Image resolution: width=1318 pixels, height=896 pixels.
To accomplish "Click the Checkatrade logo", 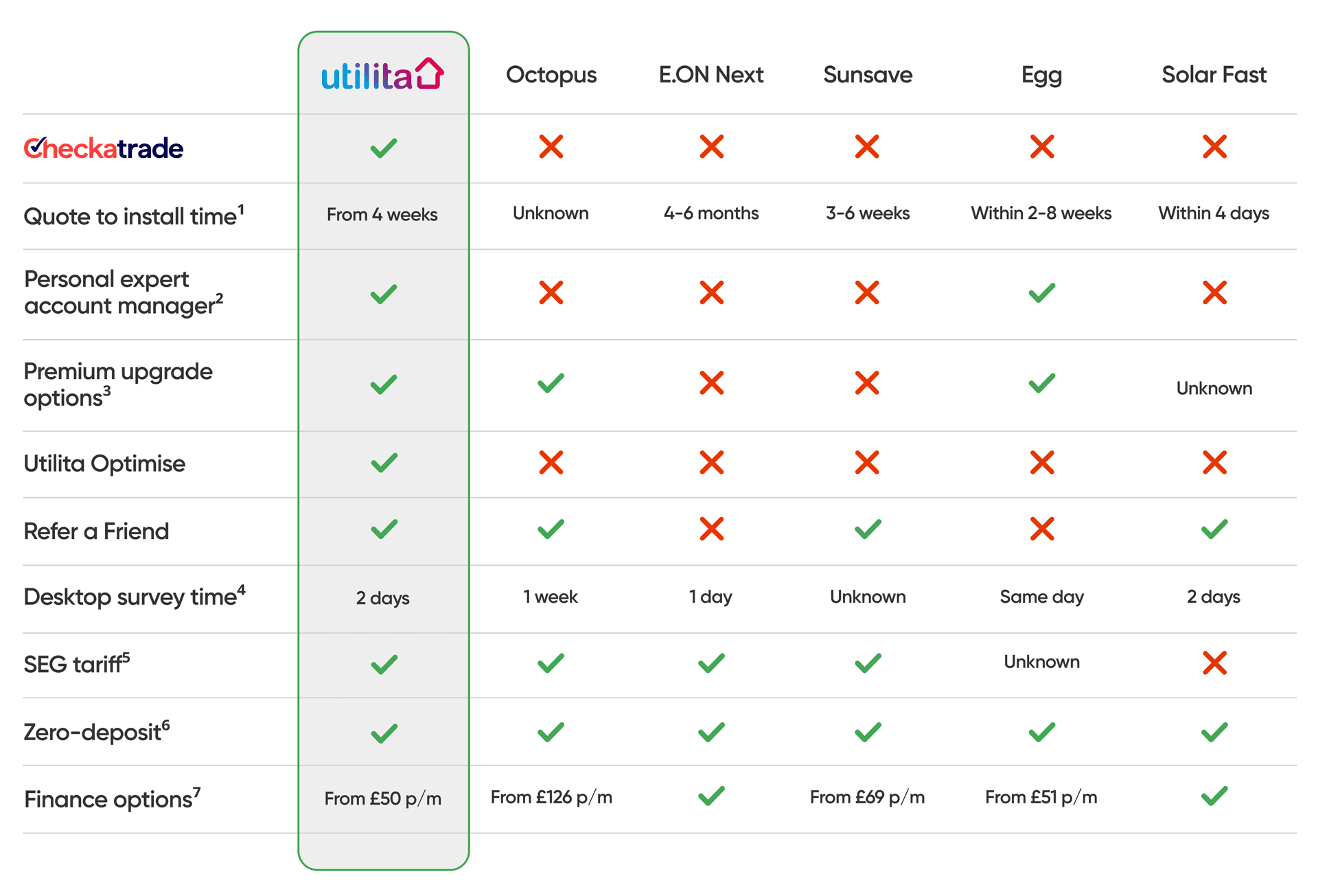I will 104,148.
